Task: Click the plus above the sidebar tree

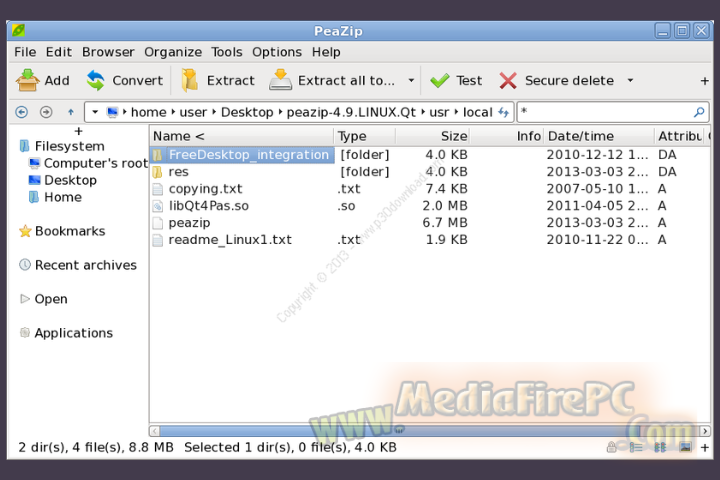Action: tap(79, 131)
